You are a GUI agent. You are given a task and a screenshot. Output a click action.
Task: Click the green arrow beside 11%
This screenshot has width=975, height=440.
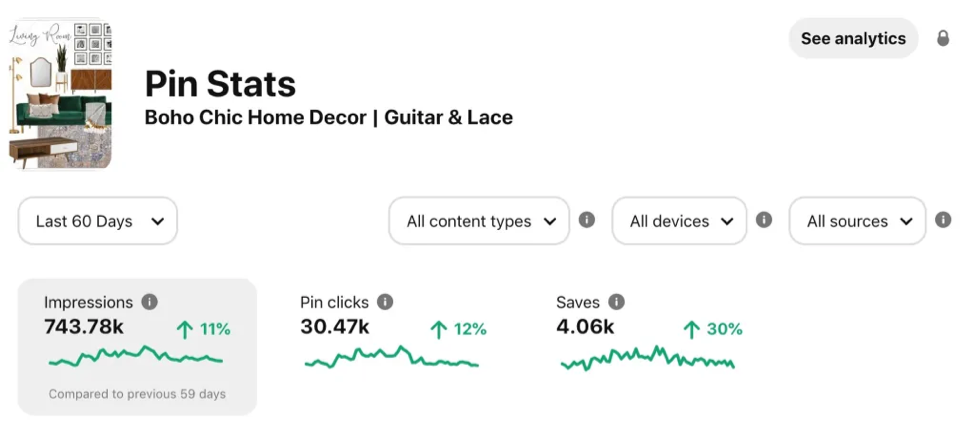click(x=184, y=328)
